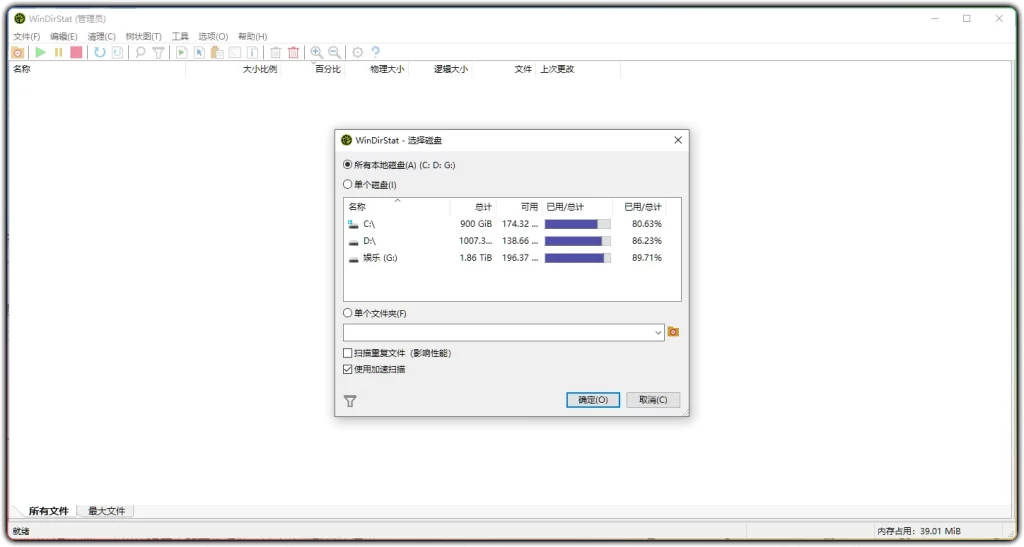Viewport: 1024px width, 547px height.
Task: Click the 内存占用 status bar entry
Action: 919,531
